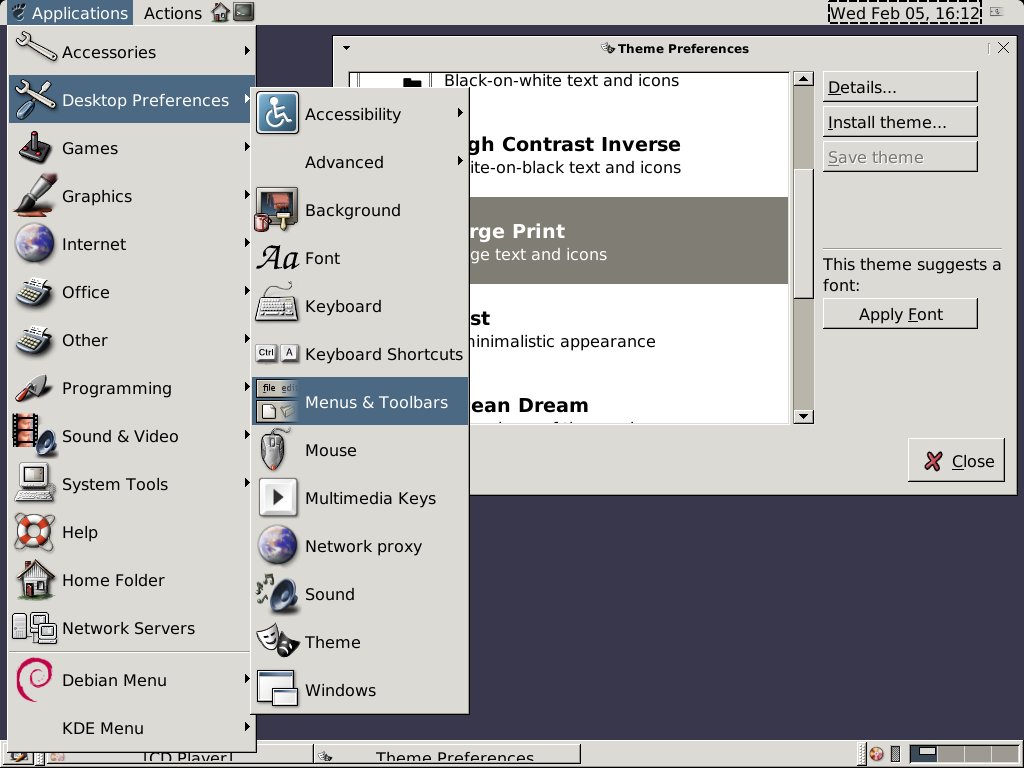Click theme list scrollbar down arrow
Image resolution: width=1024 pixels, height=768 pixels.
tap(803, 416)
